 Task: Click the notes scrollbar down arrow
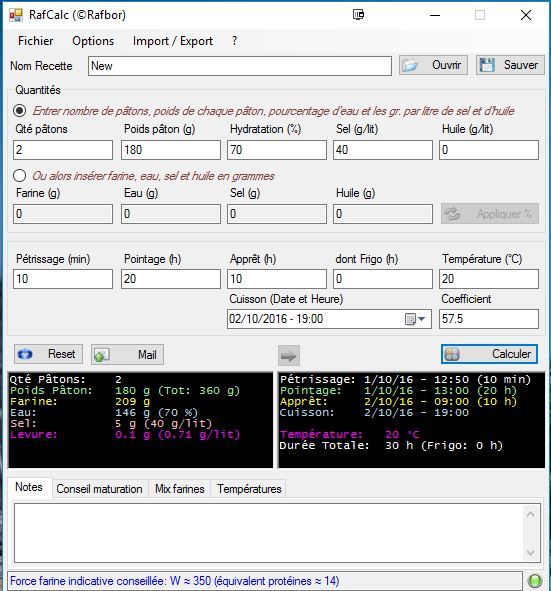[531, 553]
